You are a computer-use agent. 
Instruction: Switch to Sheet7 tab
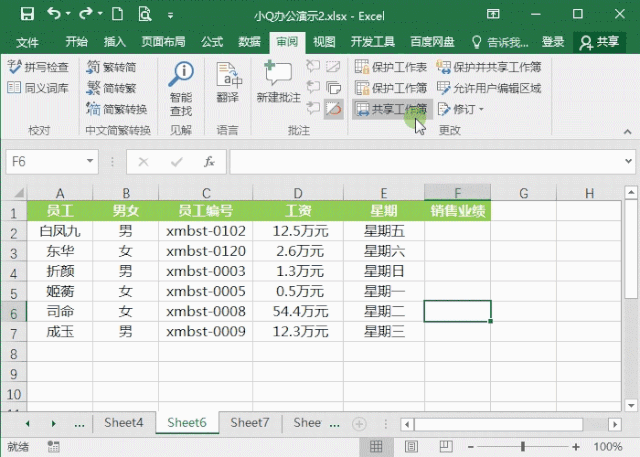[250, 422]
